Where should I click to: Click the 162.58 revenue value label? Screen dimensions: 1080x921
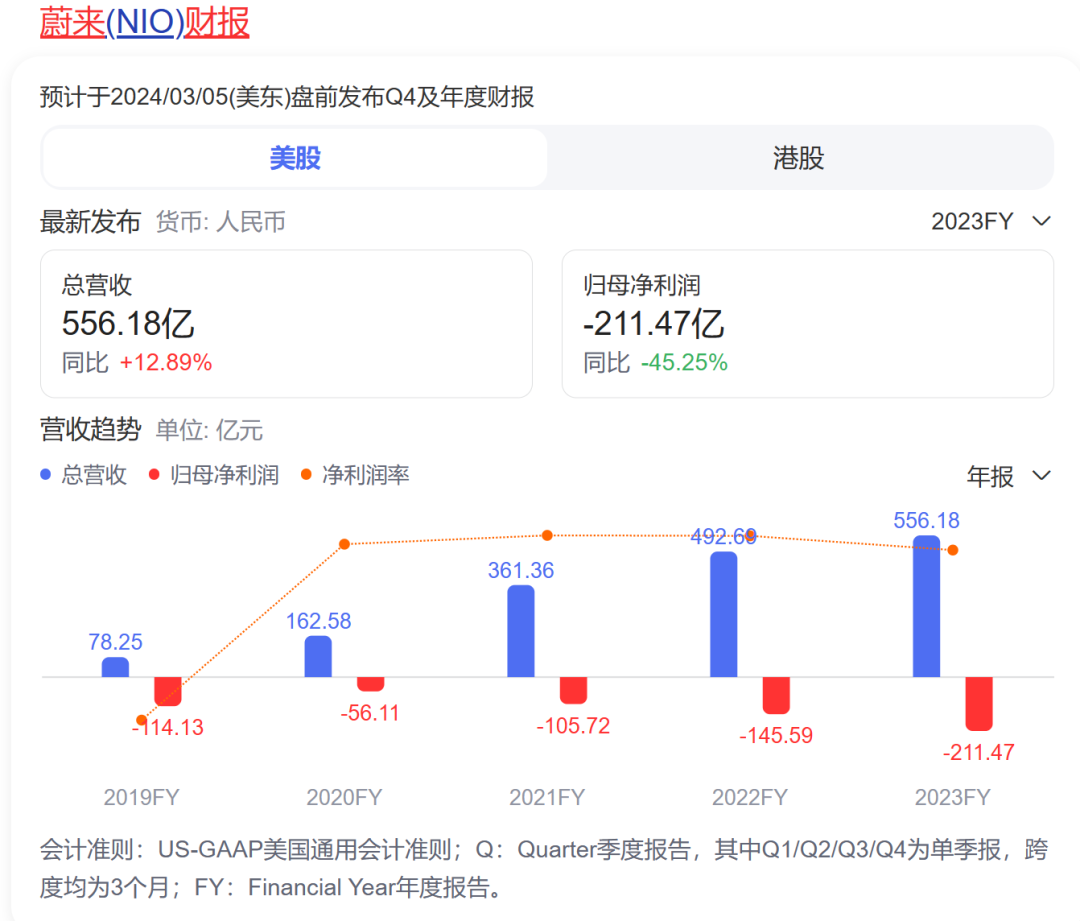(318, 621)
